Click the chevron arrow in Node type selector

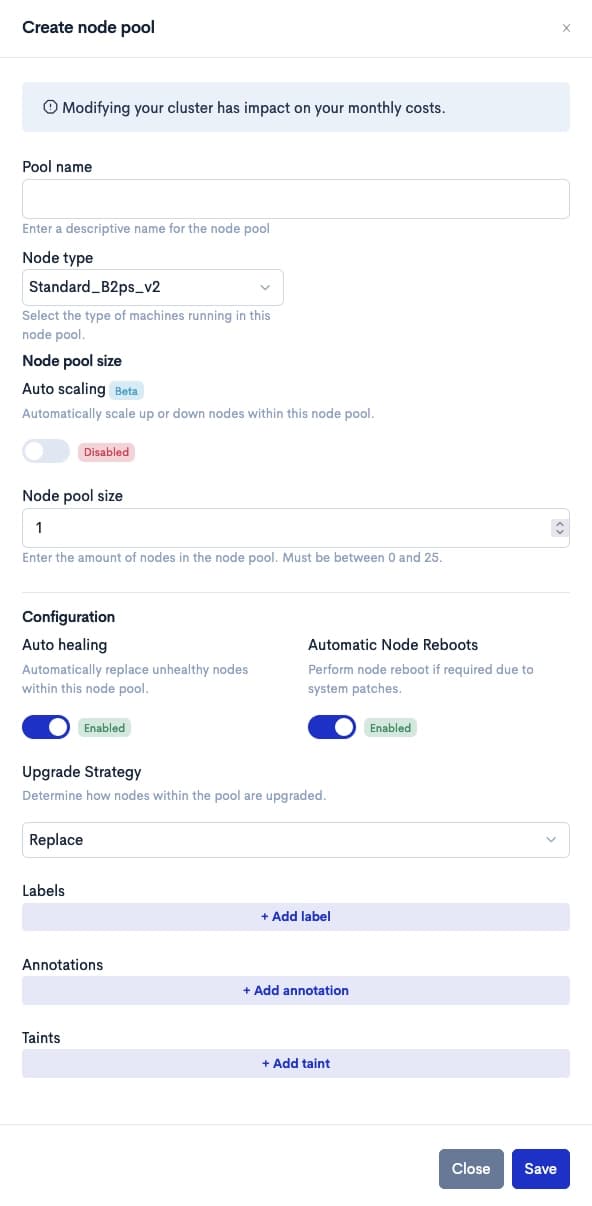coord(265,287)
